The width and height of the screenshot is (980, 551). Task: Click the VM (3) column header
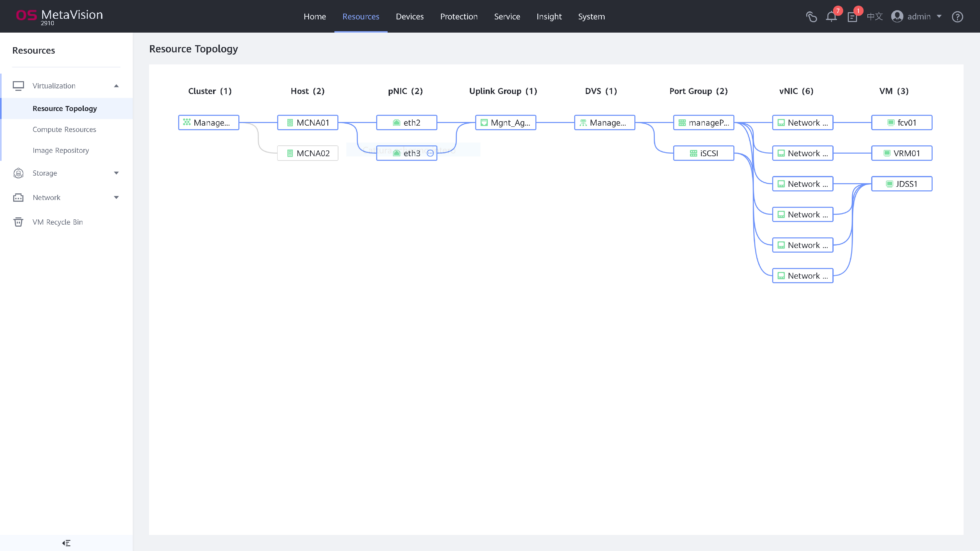coord(894,91)
